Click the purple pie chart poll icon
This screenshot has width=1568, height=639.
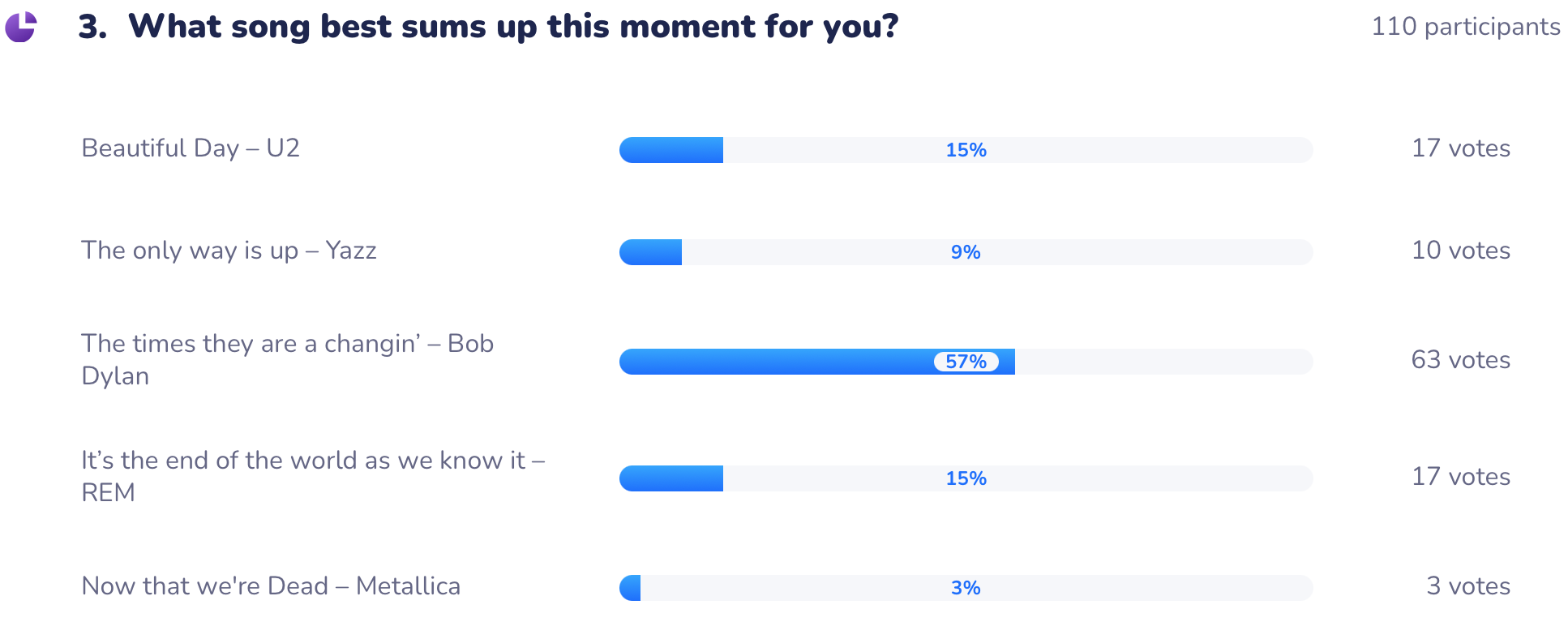(20, 27)
